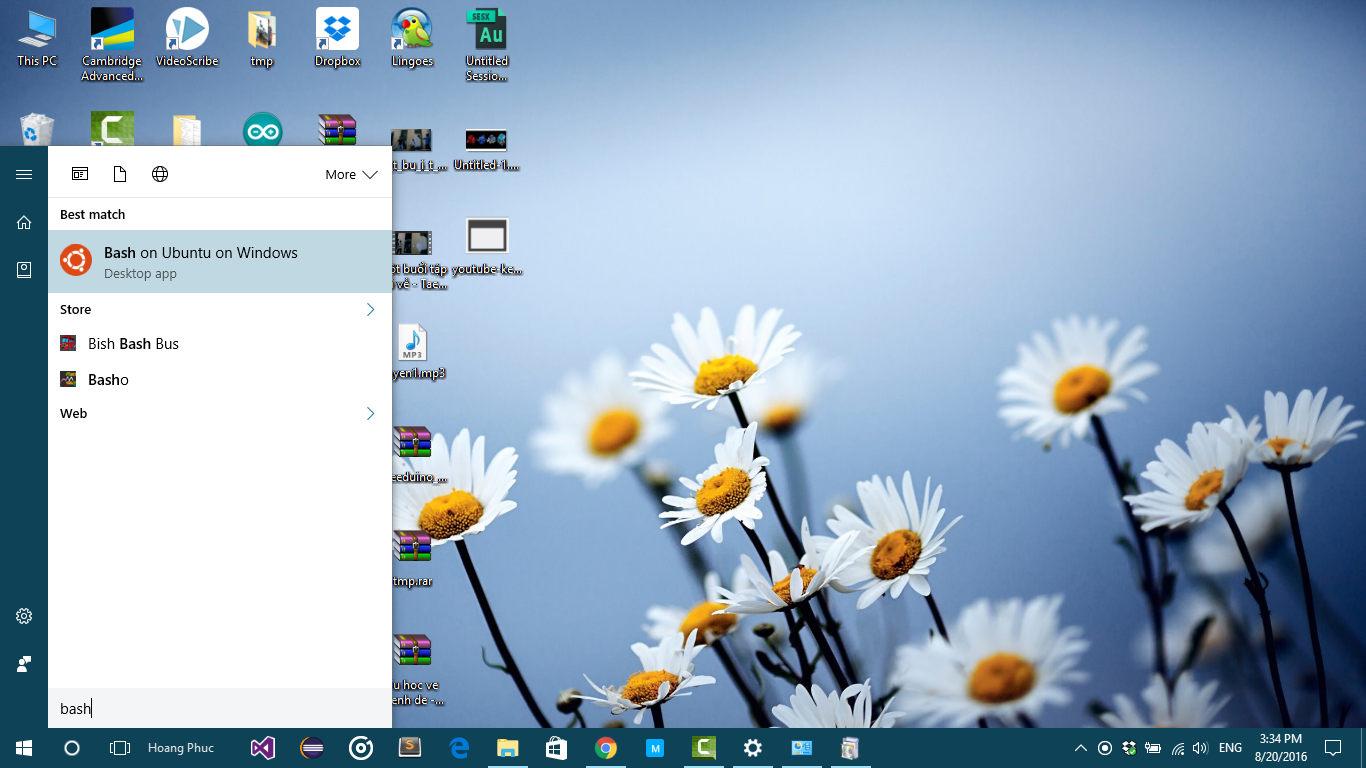Select Untitled Session Audition file
1366x768 pixels.
pyautogui.click(x=487, y=45)
